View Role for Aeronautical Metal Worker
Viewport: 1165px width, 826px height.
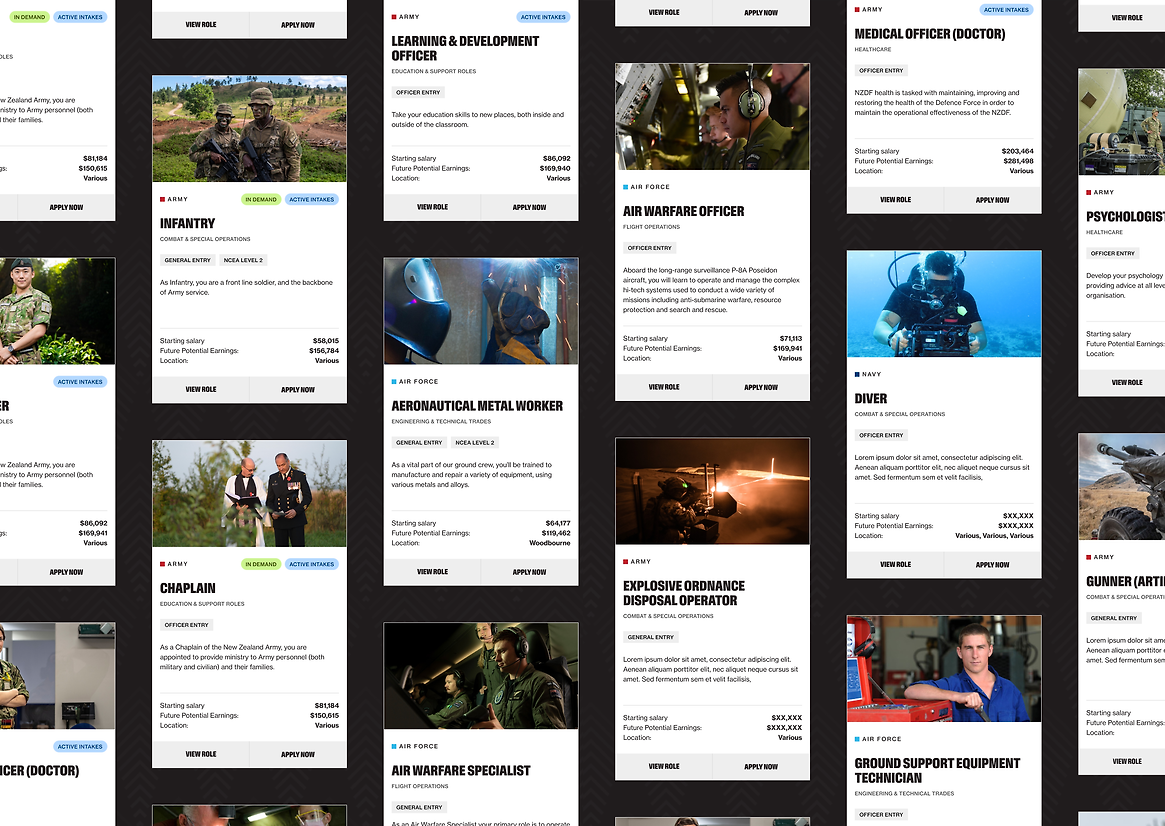[x=432, y=572]
